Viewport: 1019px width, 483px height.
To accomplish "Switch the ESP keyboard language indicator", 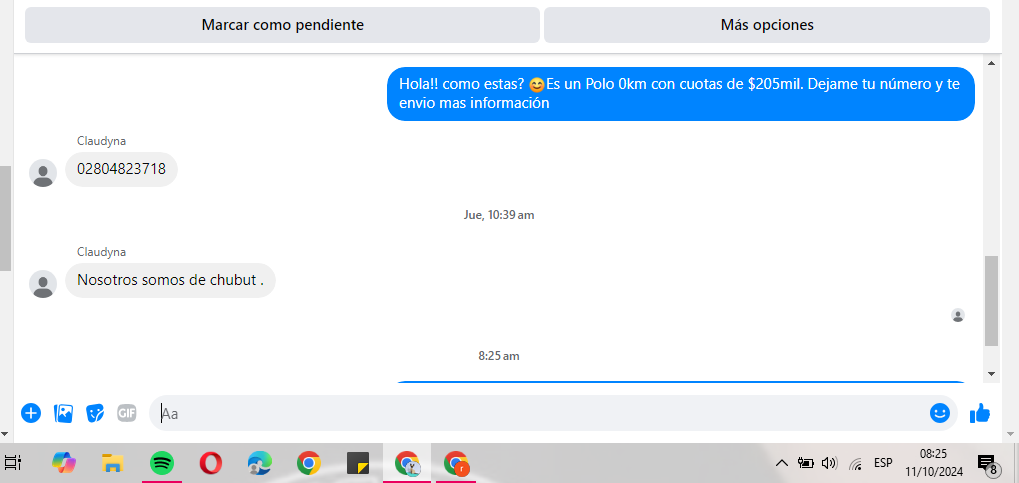I will tap(883, 463).
